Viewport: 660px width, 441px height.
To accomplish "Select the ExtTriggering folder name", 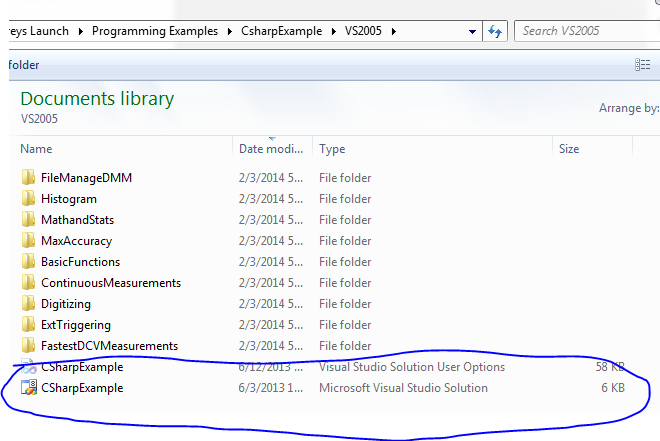I will (76, 325).
